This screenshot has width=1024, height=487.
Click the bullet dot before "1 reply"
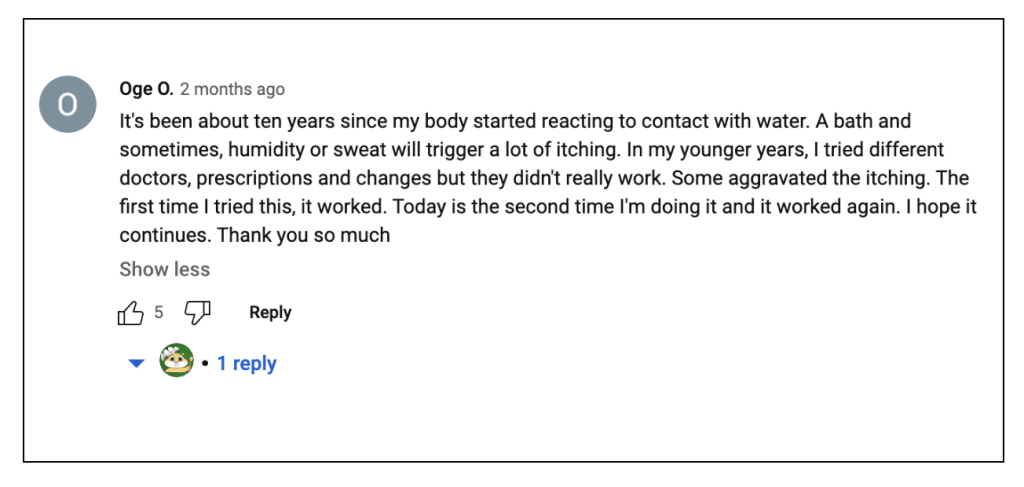(x=205, y=364)
